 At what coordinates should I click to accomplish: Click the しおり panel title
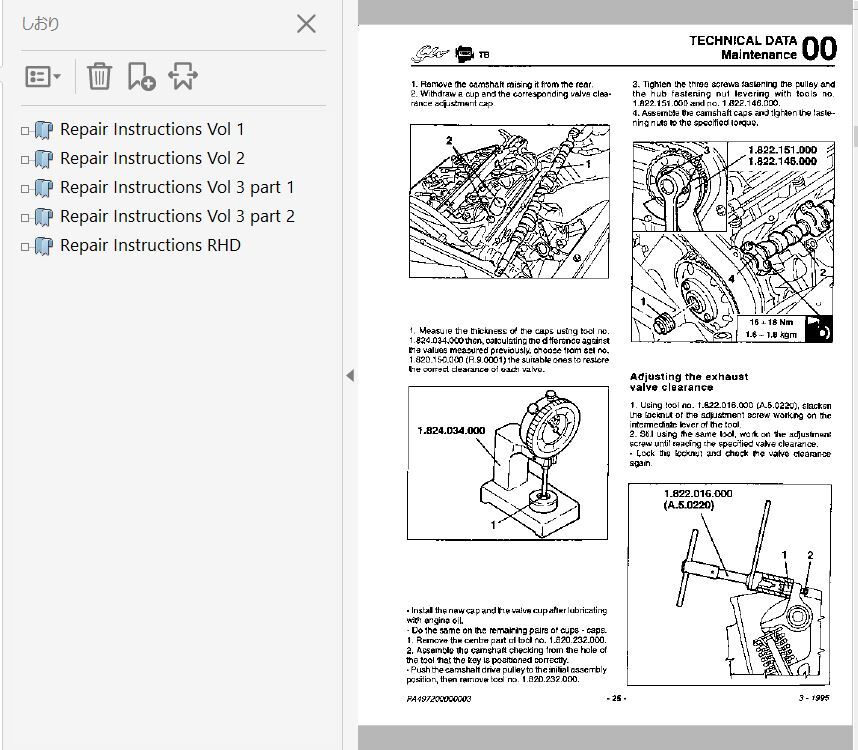point(40,24)
